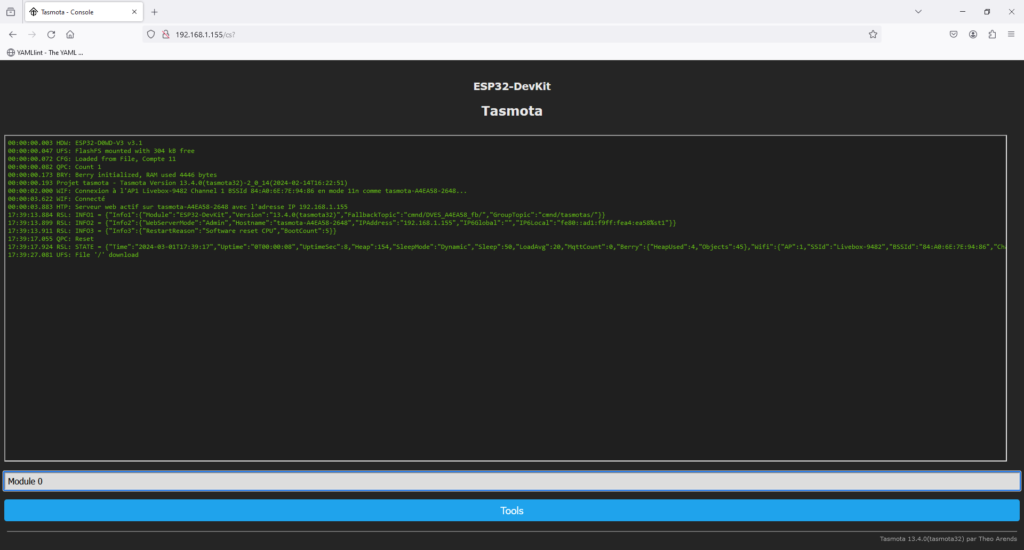The height and width of the screenshot is (550, 1024).
Task: Click the 'QPC: Count 1' log line
Action: (x=54, y=167)
